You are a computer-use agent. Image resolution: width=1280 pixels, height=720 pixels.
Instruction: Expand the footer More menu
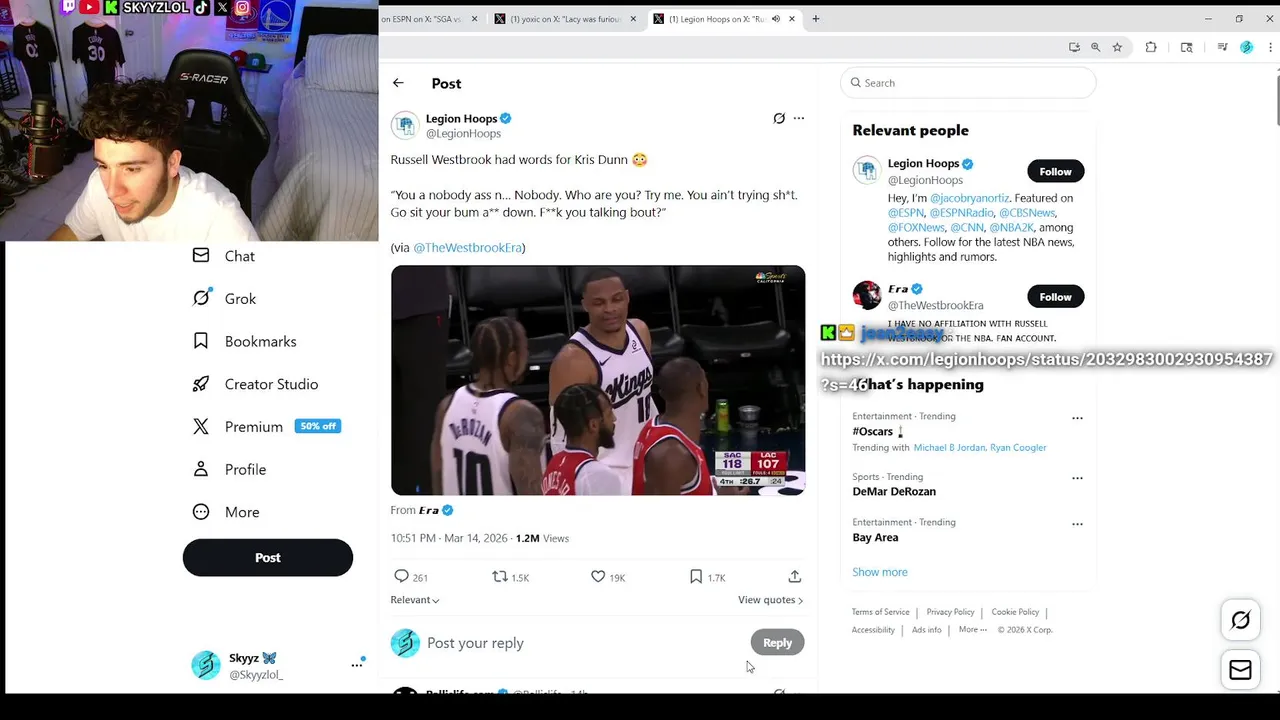point(973,630)
